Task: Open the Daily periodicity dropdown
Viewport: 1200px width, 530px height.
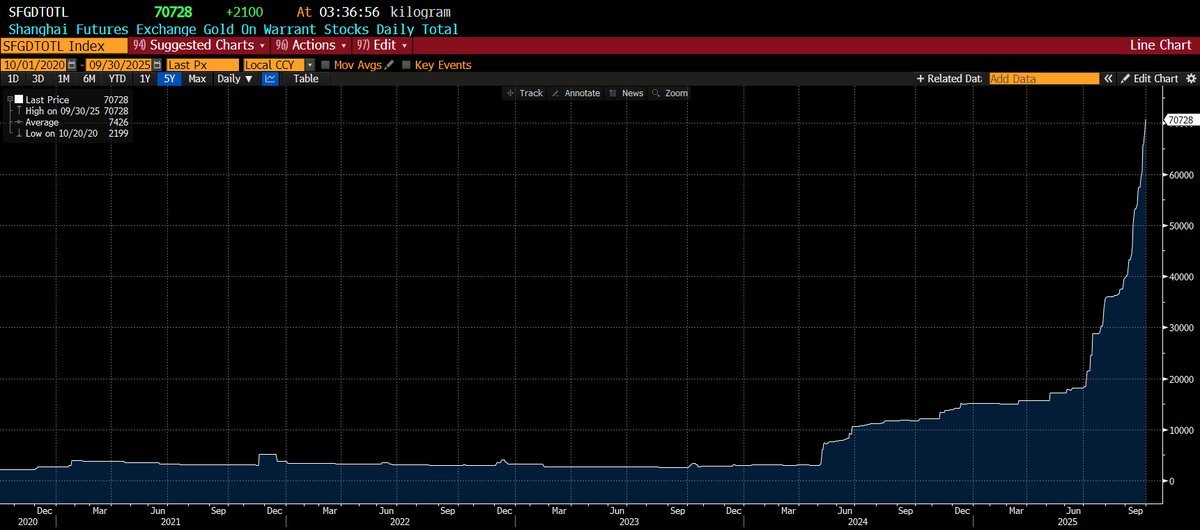Action: pyautogui.click(x=235, y=78)
